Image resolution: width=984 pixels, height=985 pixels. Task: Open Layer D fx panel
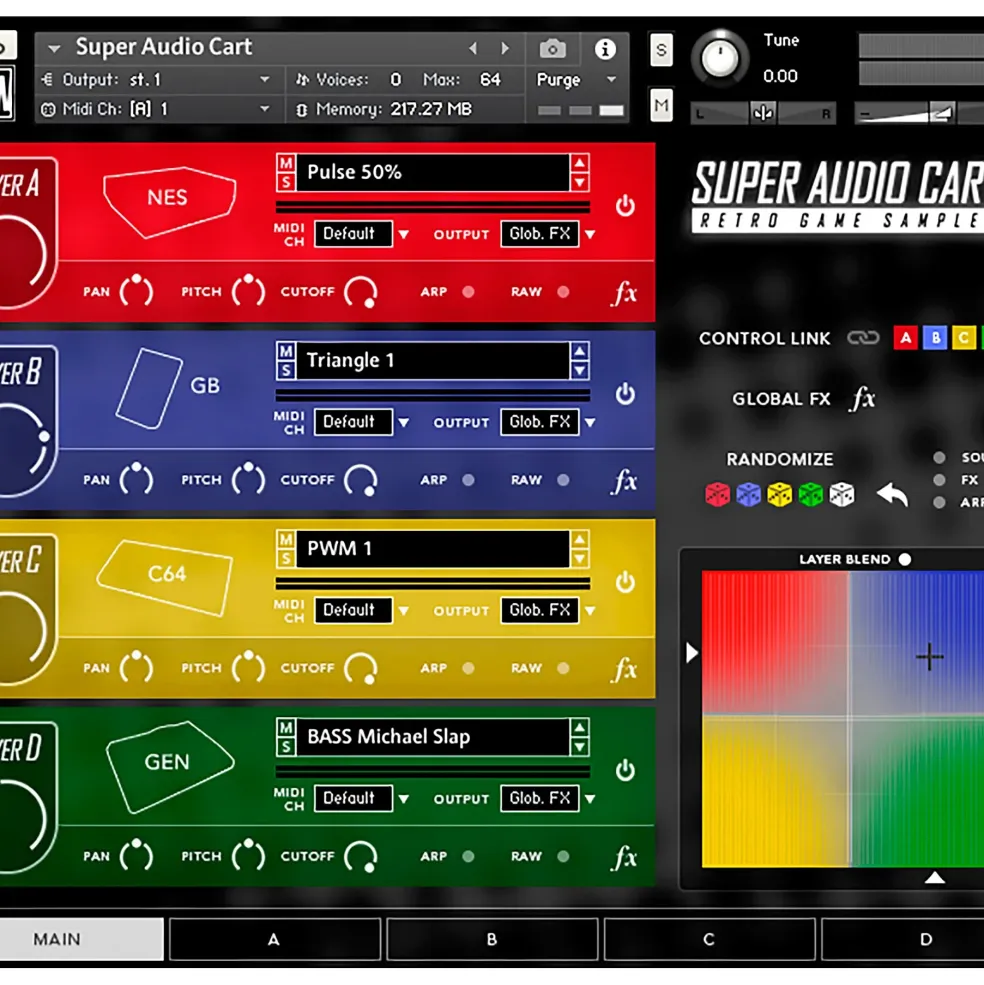tap(624, 857)
